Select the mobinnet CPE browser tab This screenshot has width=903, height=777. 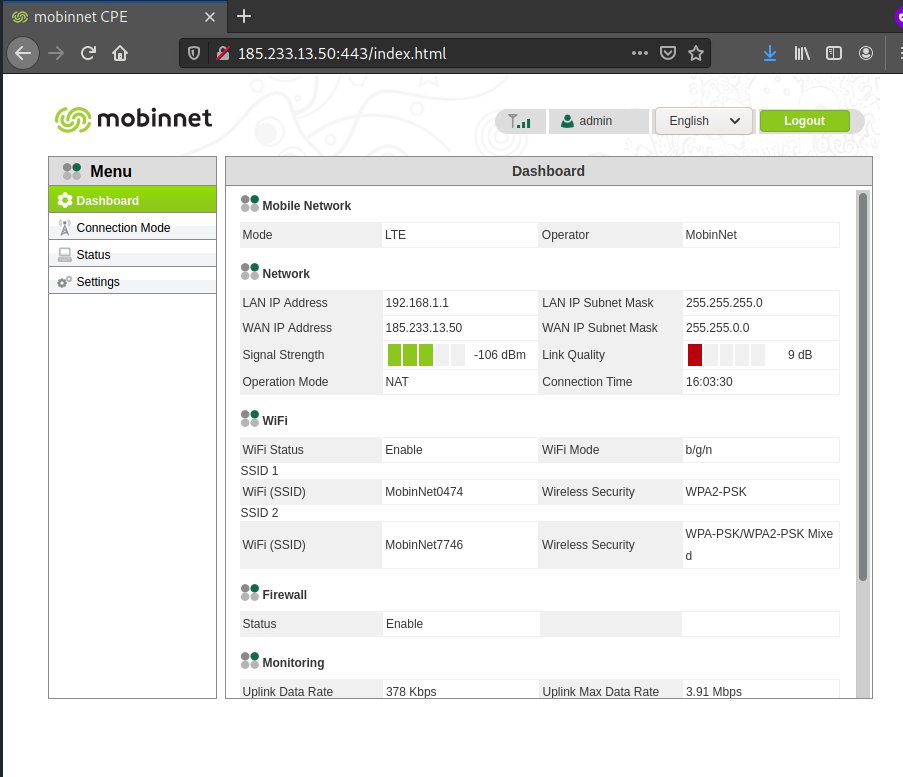point(113,17)
